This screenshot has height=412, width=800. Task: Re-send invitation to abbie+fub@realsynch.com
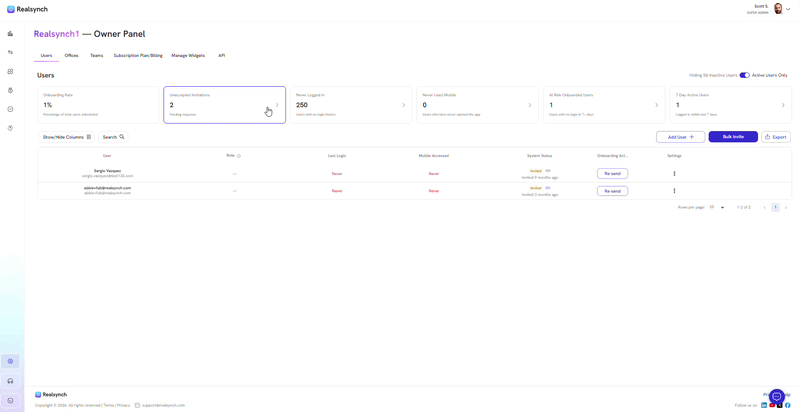pos(612,191)
